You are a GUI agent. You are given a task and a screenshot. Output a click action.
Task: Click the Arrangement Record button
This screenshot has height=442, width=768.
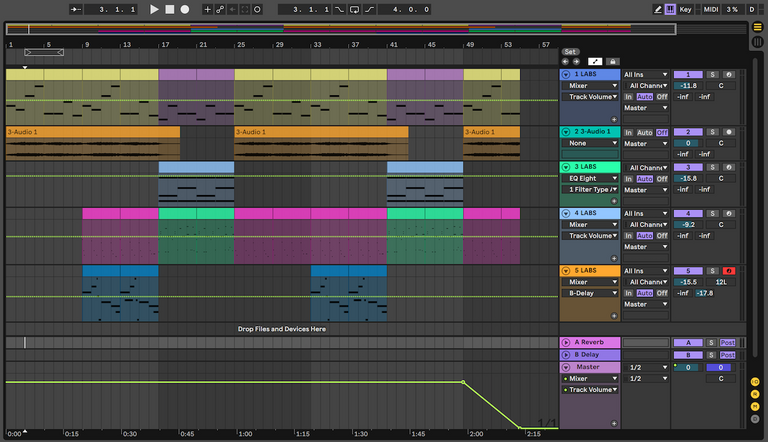click(185, 9)
